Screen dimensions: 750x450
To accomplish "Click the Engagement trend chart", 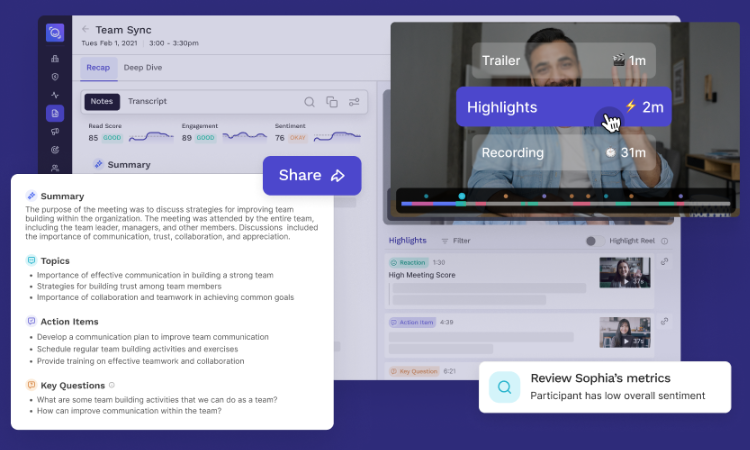I will pos(244,137).
